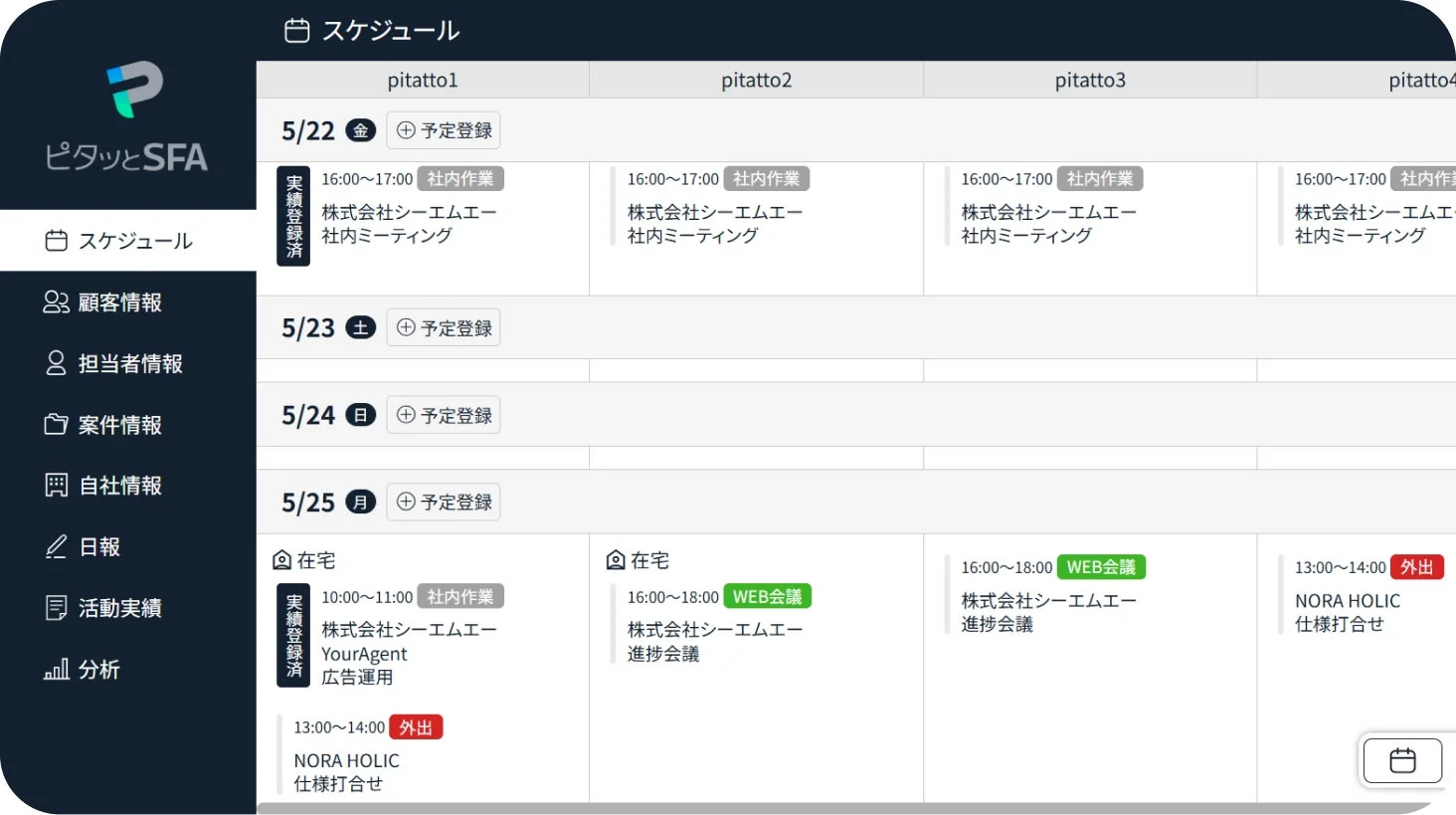Click the 金 day badge beside 5/22
The width and height of the screenshot is (1456, 815).
coord(360,130)
